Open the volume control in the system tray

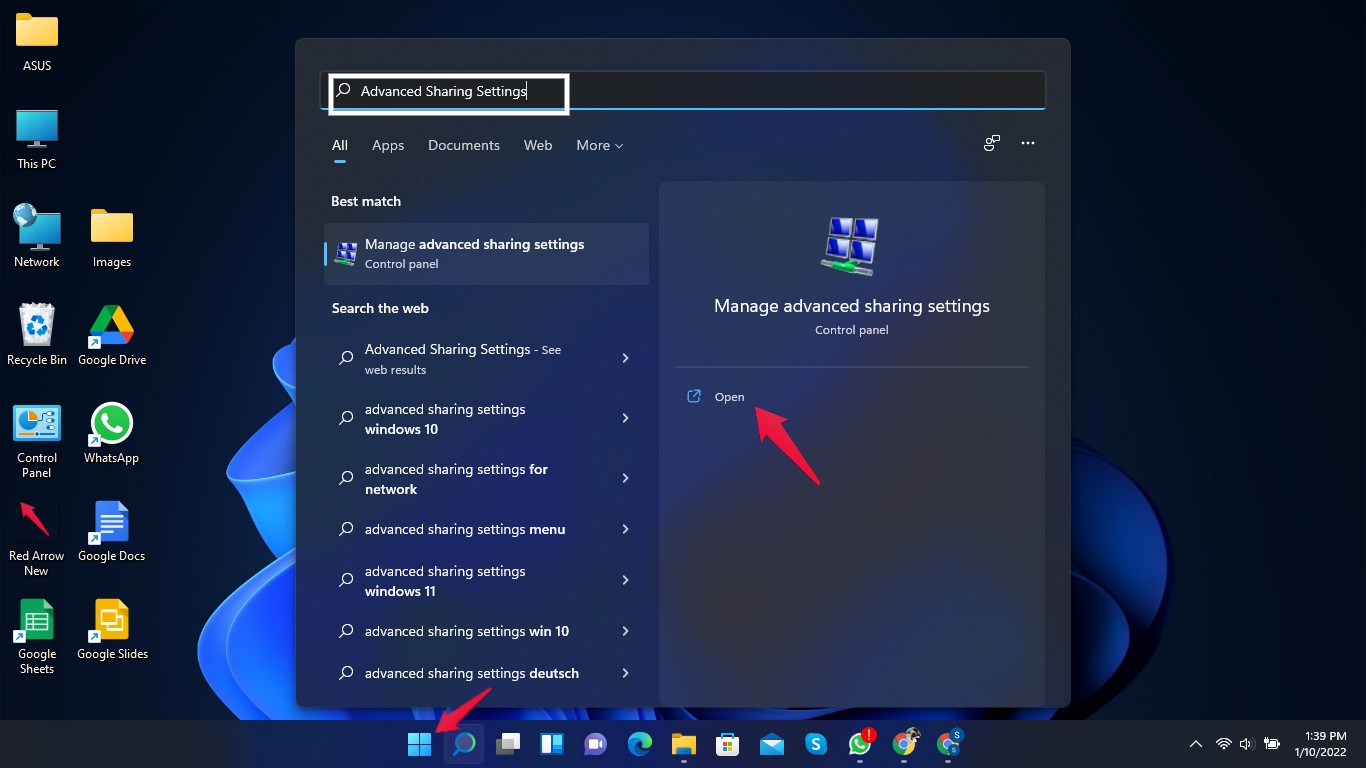1247,744
